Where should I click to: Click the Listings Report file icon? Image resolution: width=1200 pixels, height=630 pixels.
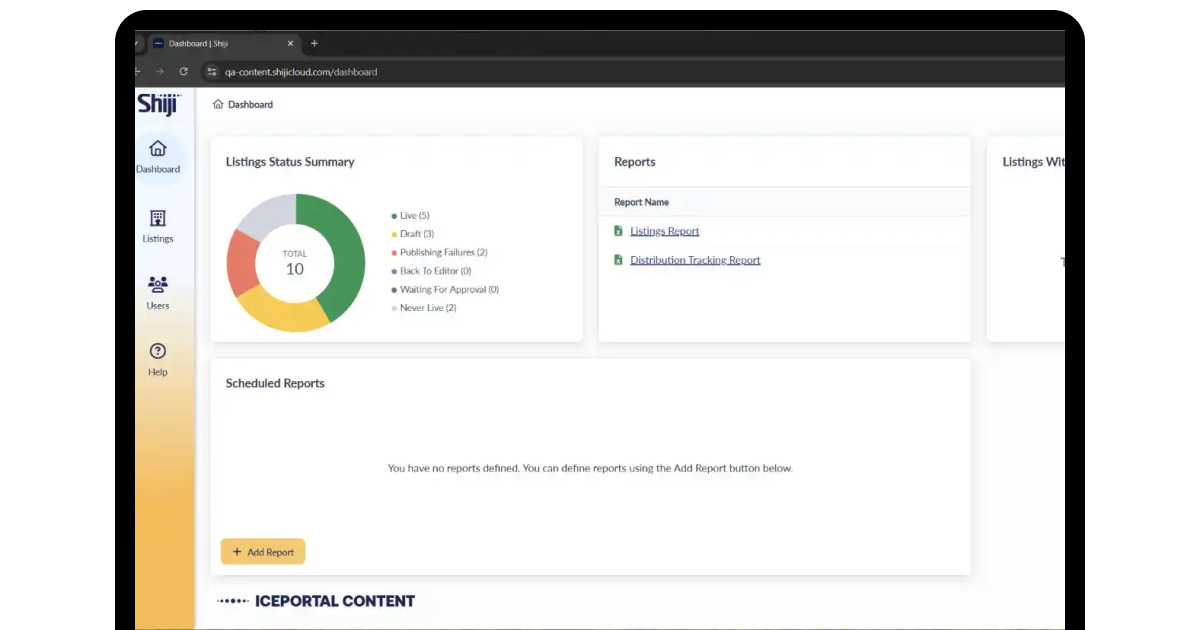click(x=618, y=231)
